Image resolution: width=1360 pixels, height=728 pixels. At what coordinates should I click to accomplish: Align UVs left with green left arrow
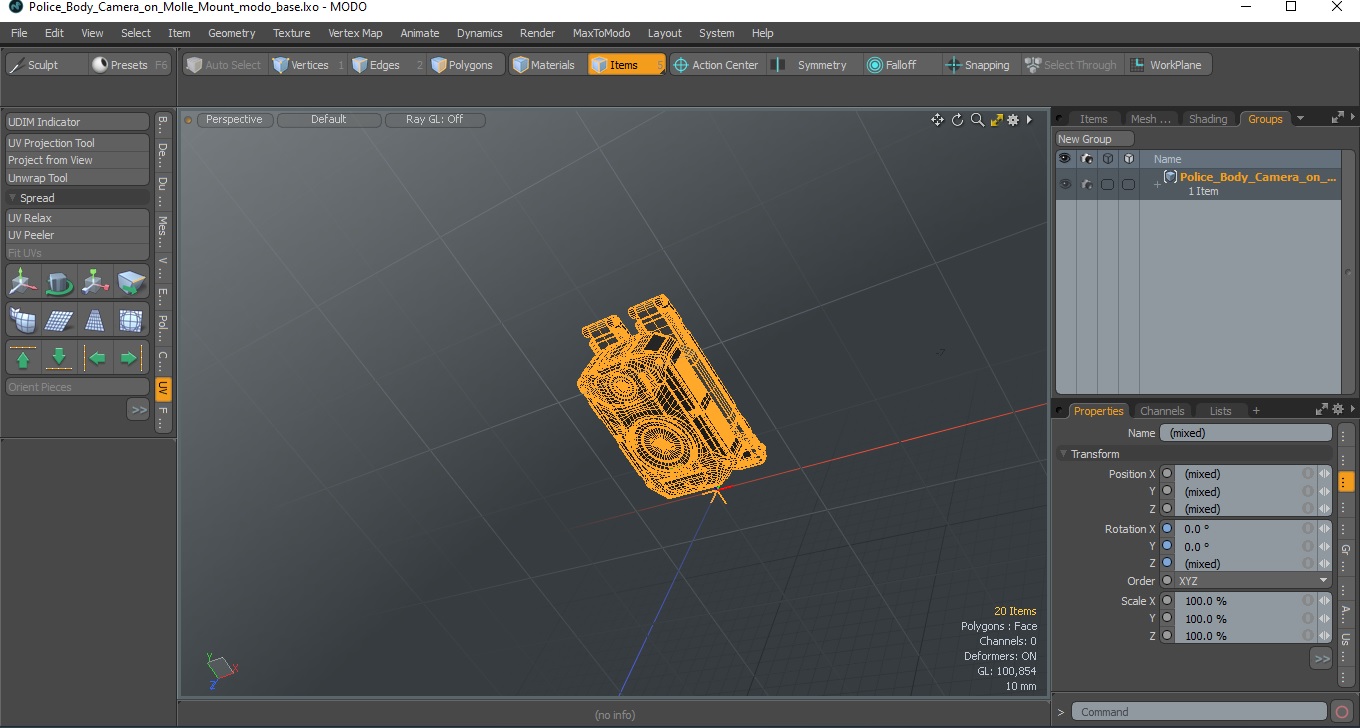point(95,357)
